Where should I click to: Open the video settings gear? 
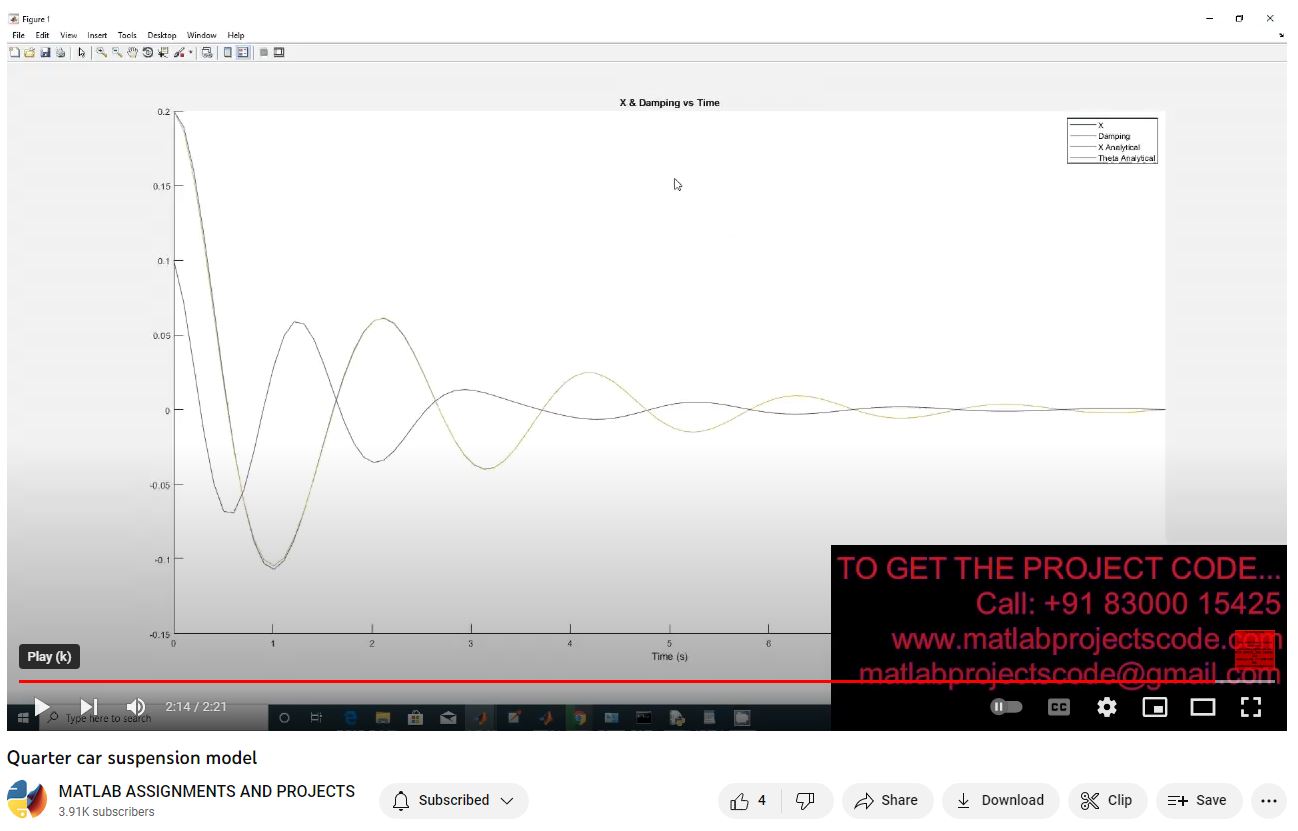point(1106,707)
